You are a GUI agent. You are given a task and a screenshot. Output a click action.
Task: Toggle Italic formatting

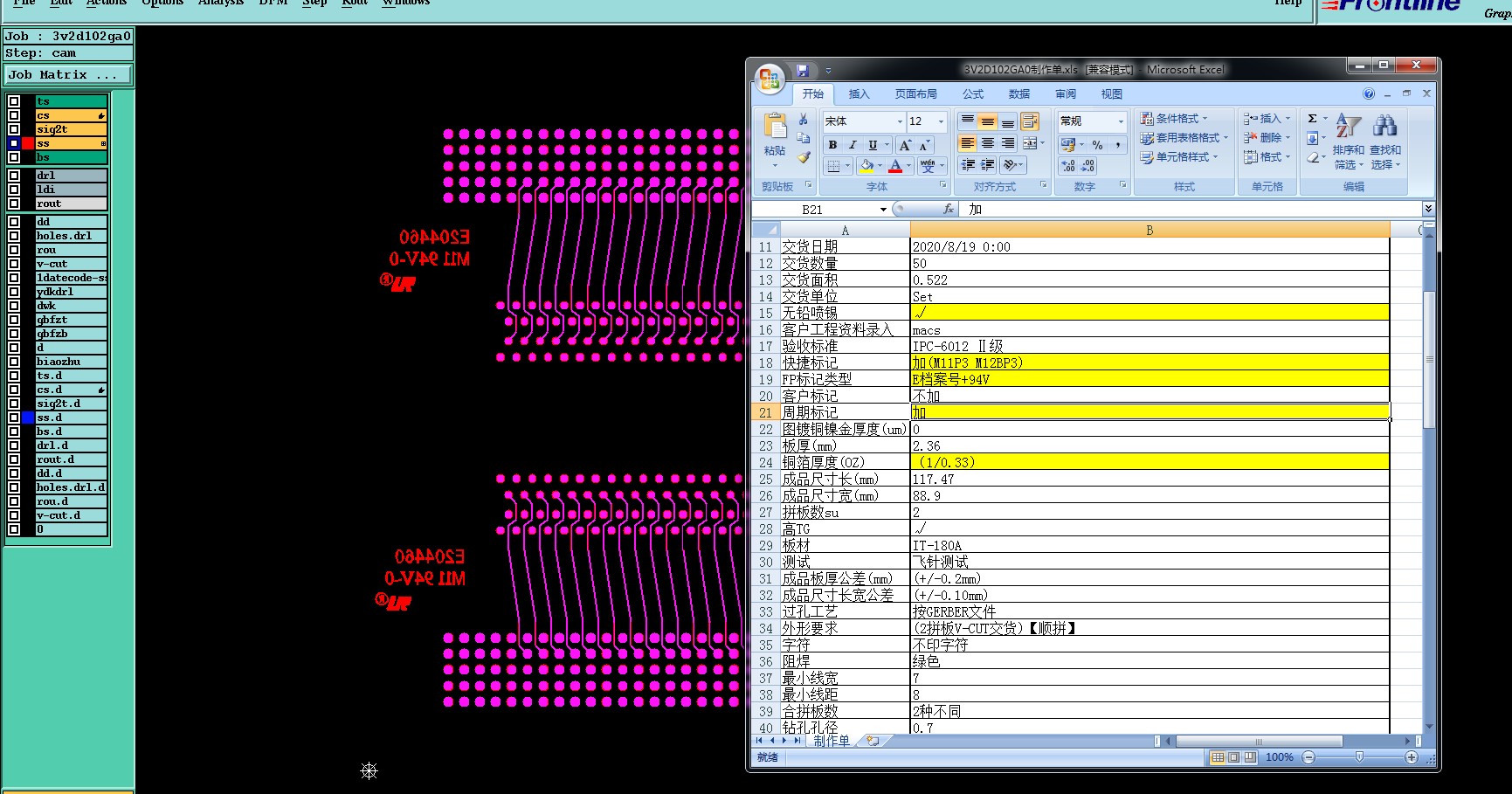[x=853, y=145]
